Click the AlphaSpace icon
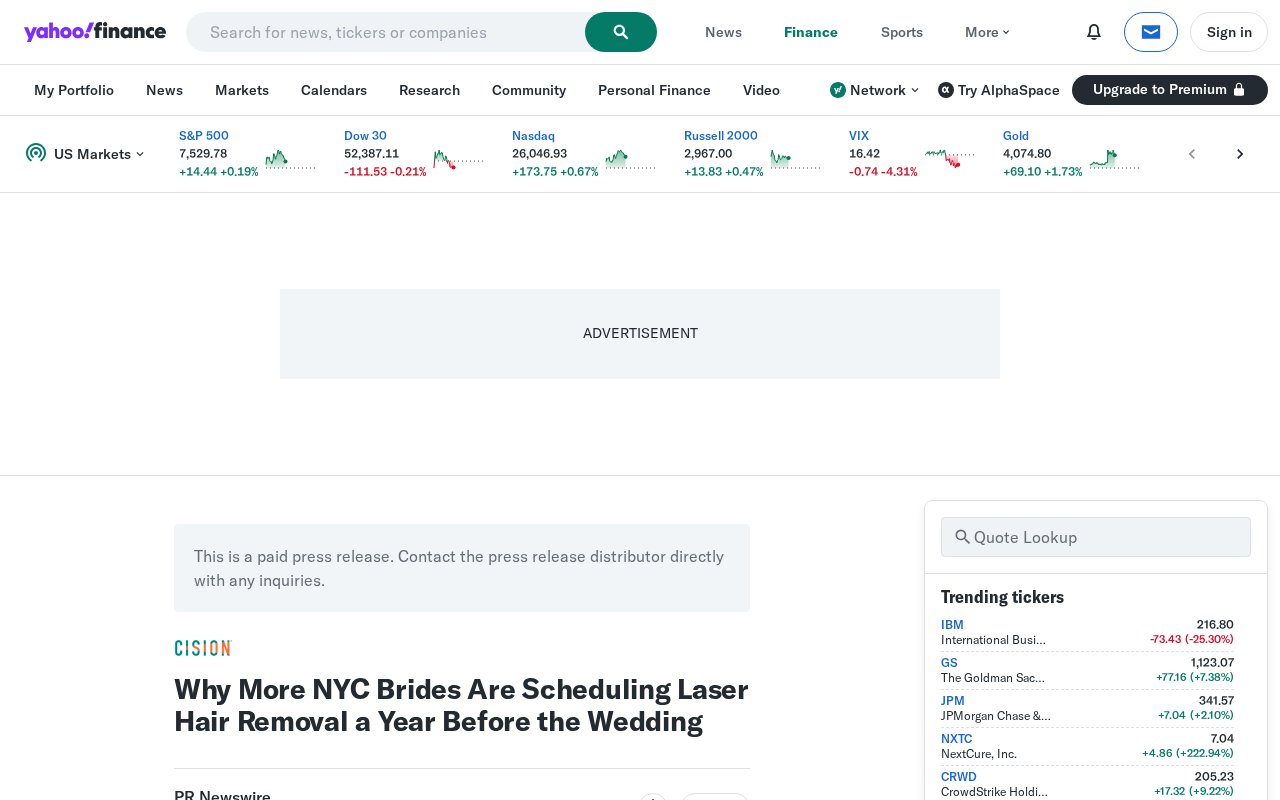This screenshot has width=1280, height=800. pyautogui.click(x=945, y=90)
